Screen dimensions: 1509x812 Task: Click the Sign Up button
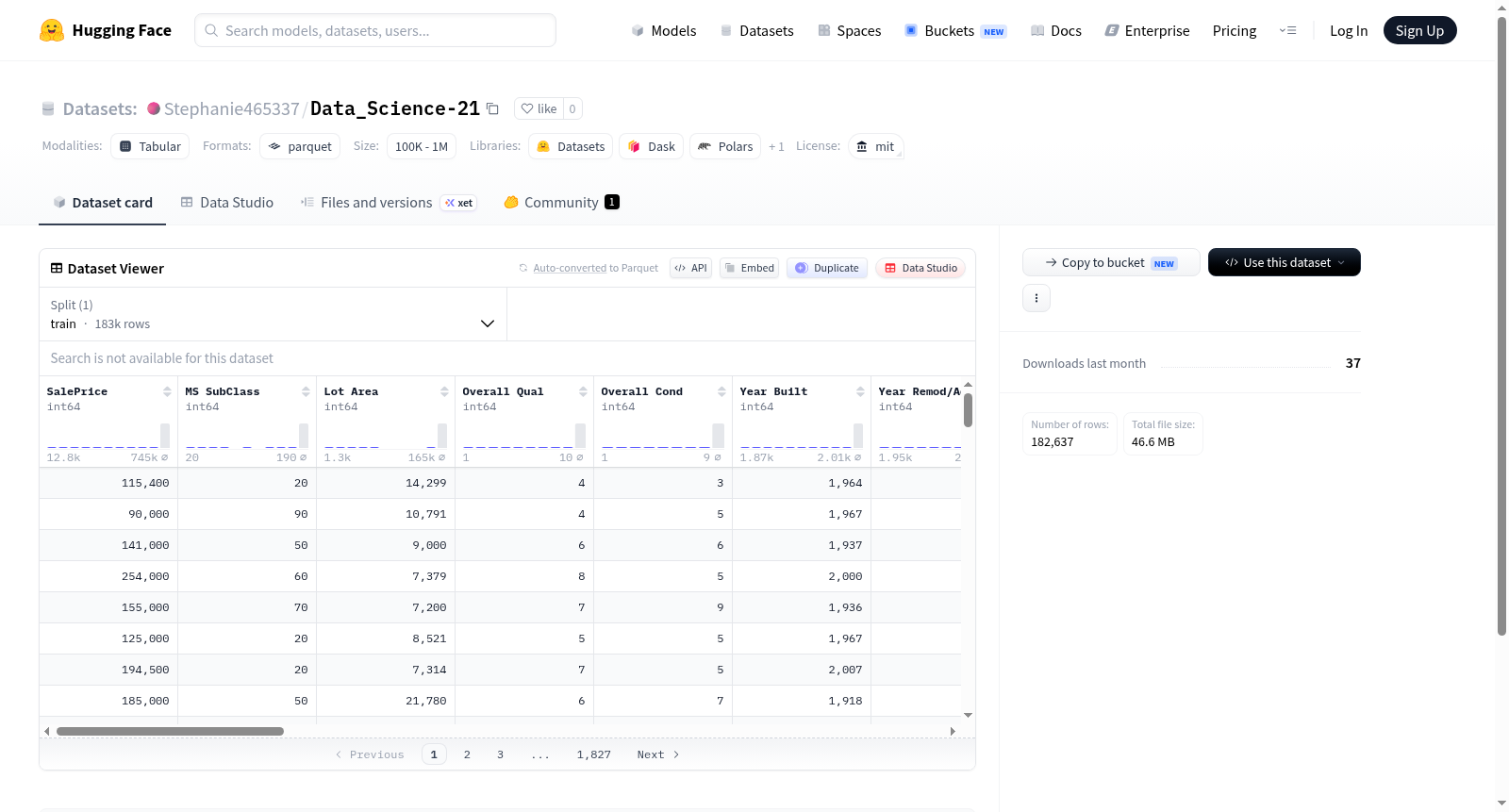coord(1419,30)
